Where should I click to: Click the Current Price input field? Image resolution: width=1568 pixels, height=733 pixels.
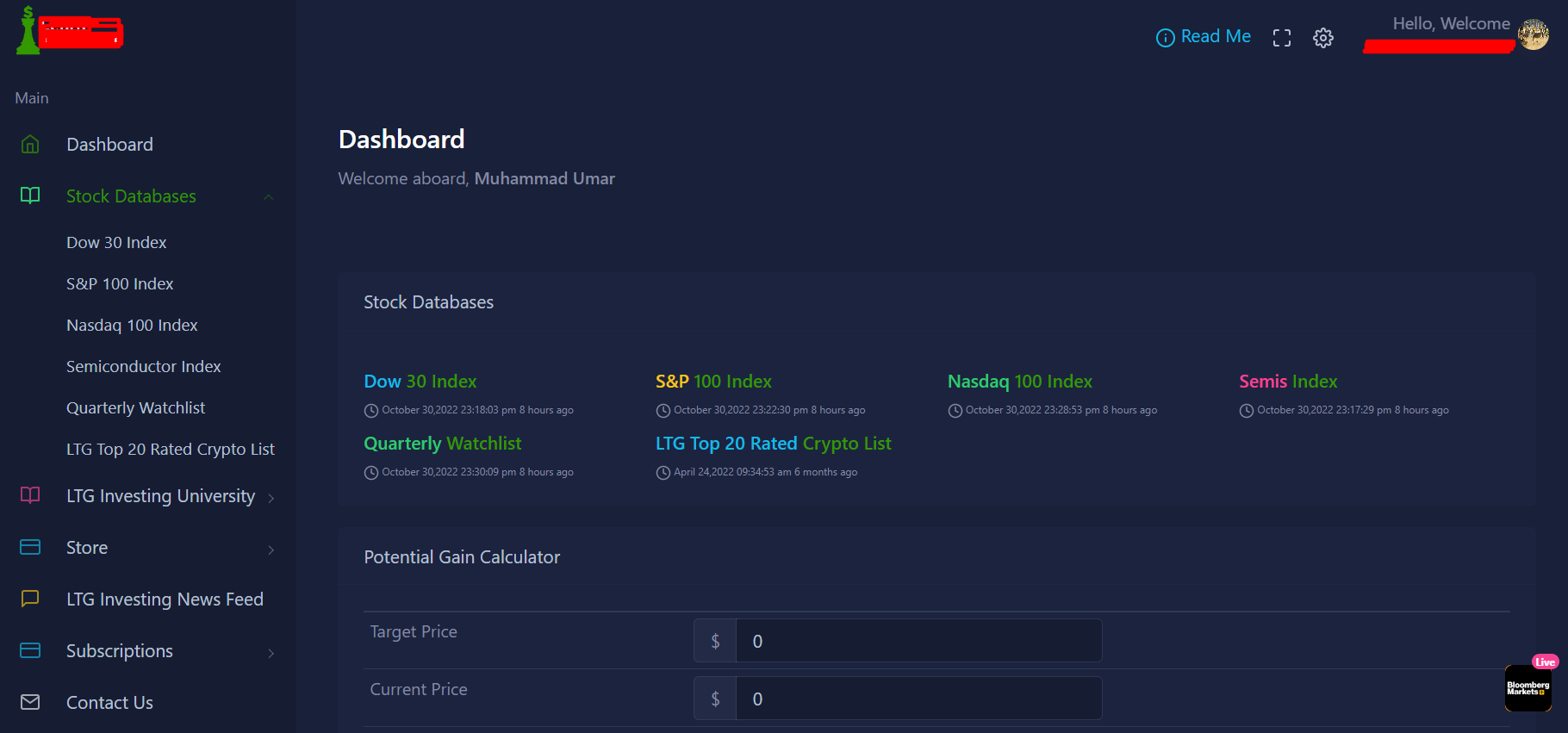click(x=918, y=699)
